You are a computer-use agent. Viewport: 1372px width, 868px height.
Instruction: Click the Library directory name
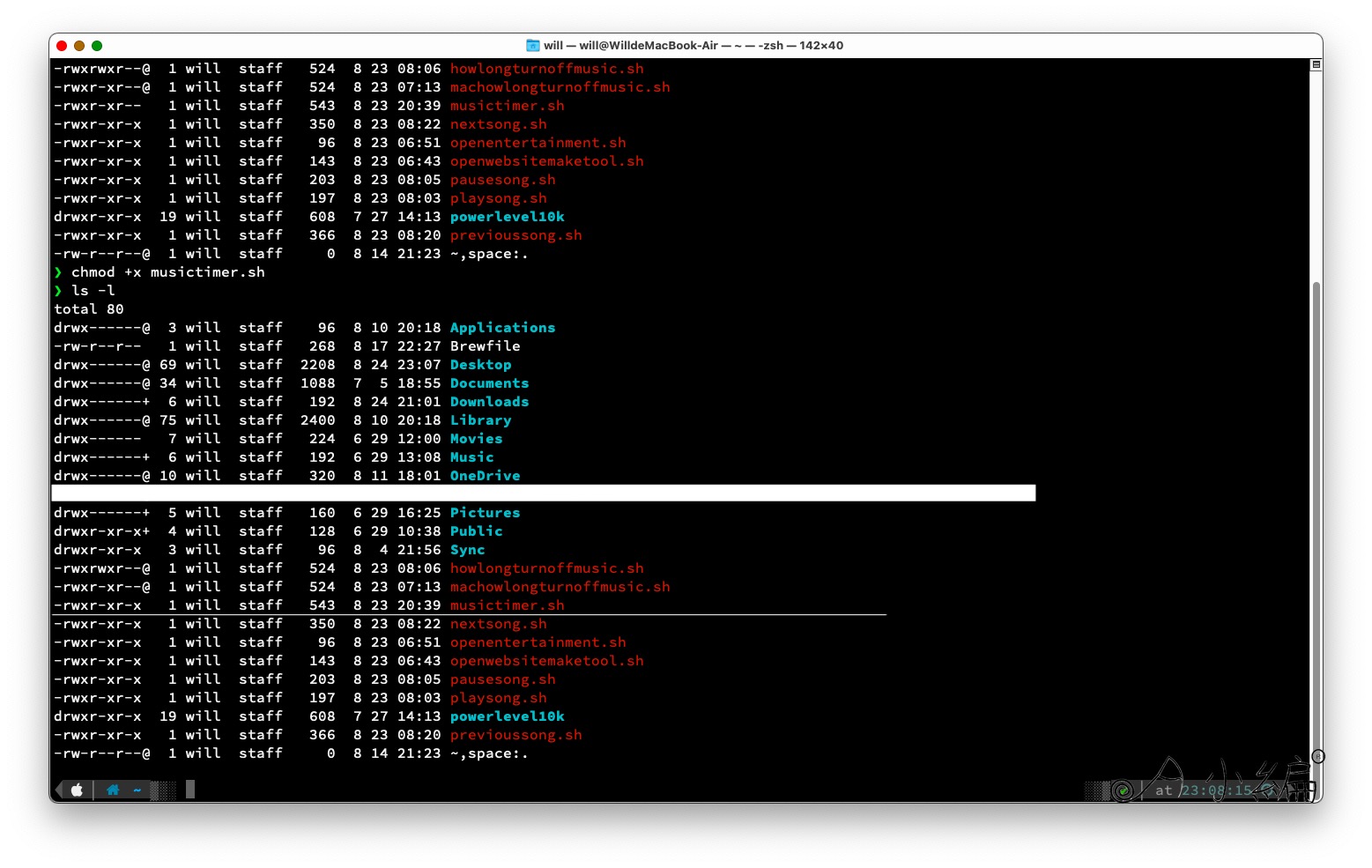[481, 420]
